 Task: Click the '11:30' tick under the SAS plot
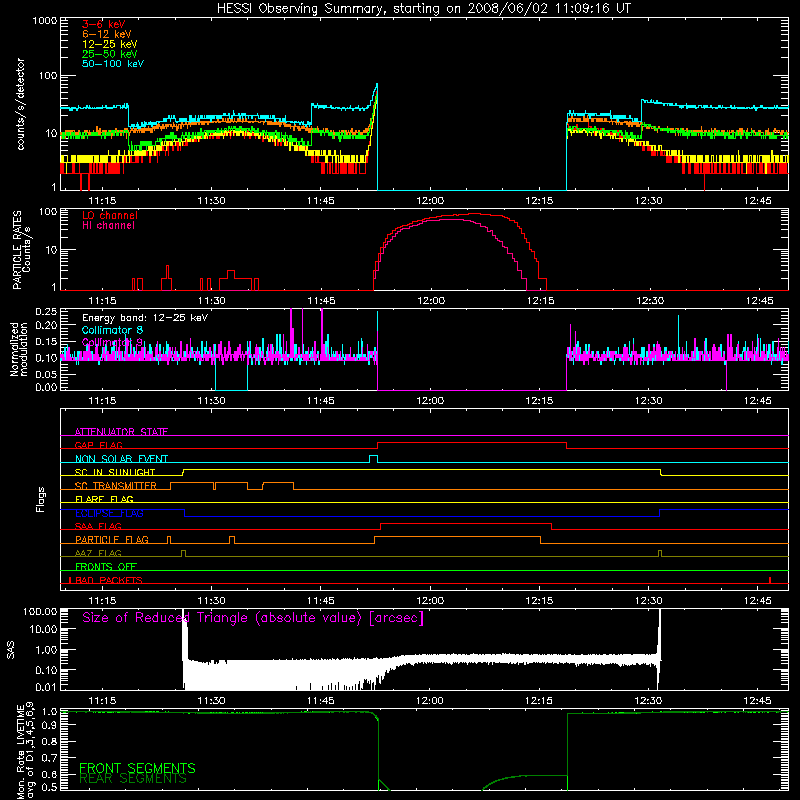tap(211, 701)
